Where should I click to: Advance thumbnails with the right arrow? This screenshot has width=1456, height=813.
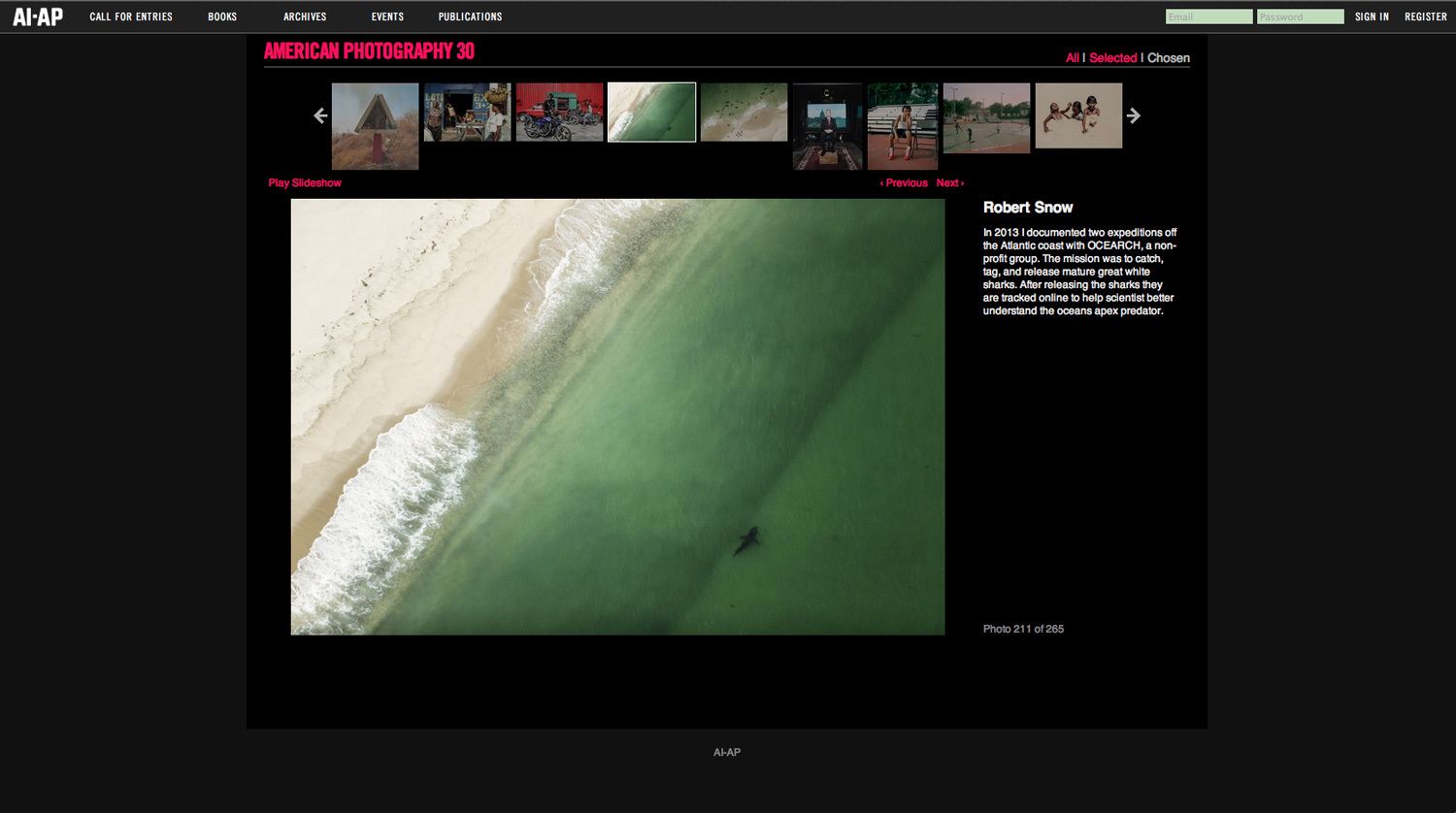click(1133, 115)
